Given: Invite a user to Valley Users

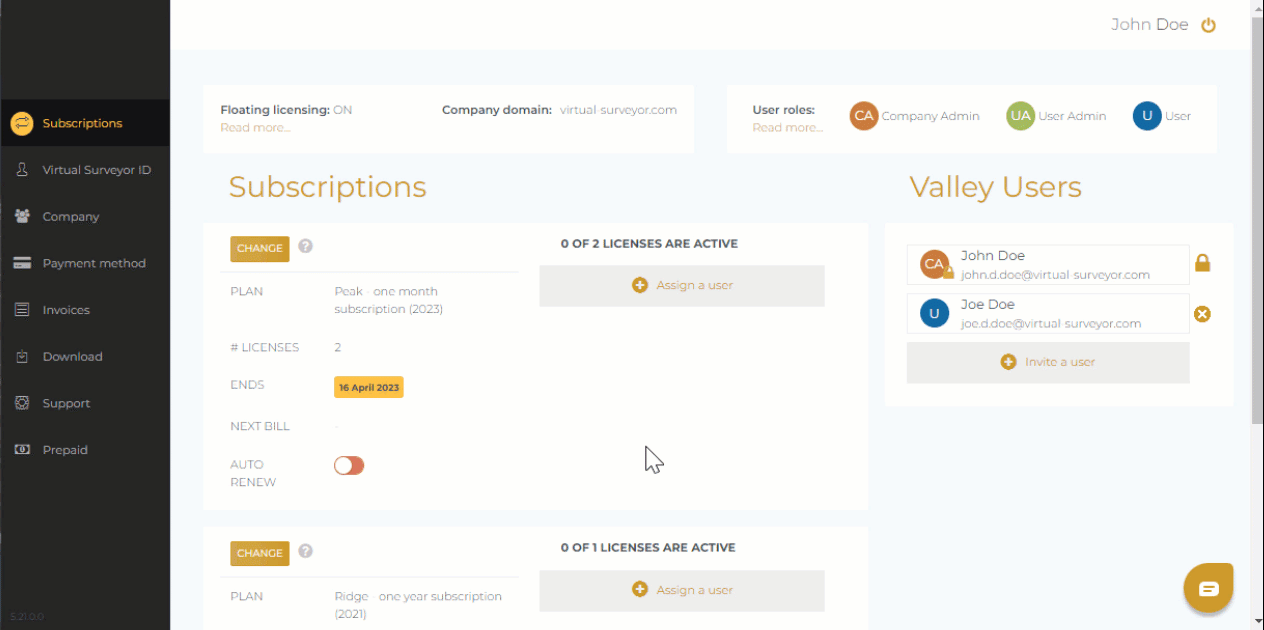Looking at the screenshot, I should click(x=1047, y=361).
